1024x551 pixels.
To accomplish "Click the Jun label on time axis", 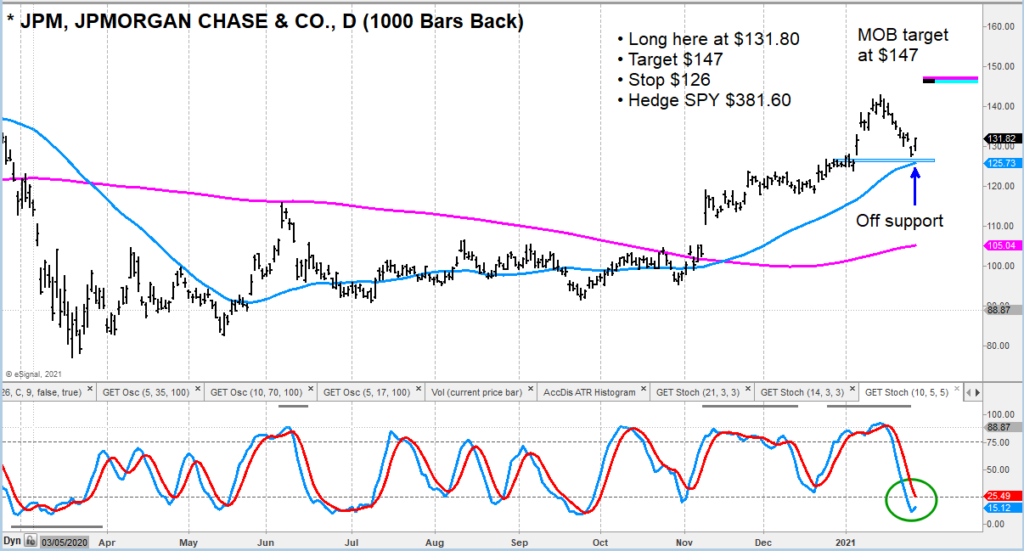I will (266, 543).
